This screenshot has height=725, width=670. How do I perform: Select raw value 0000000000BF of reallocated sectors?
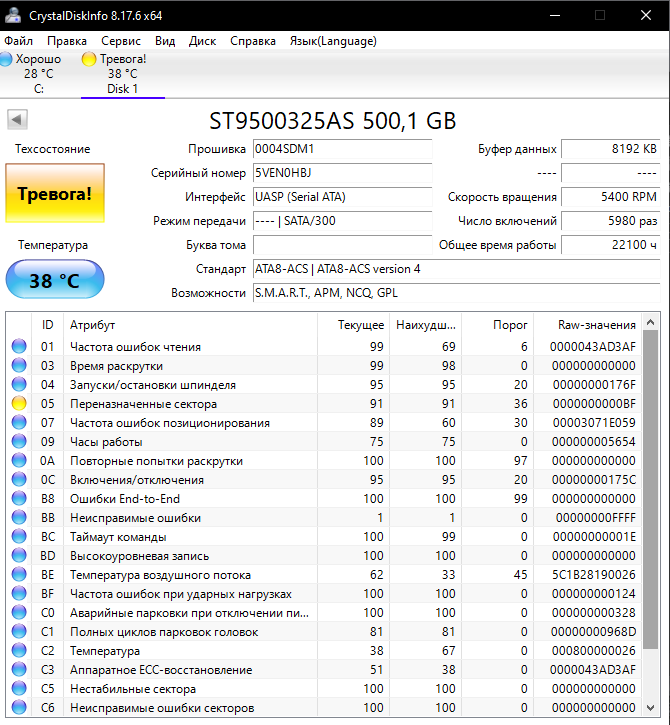pyautogui.click(x=594, y=404)
